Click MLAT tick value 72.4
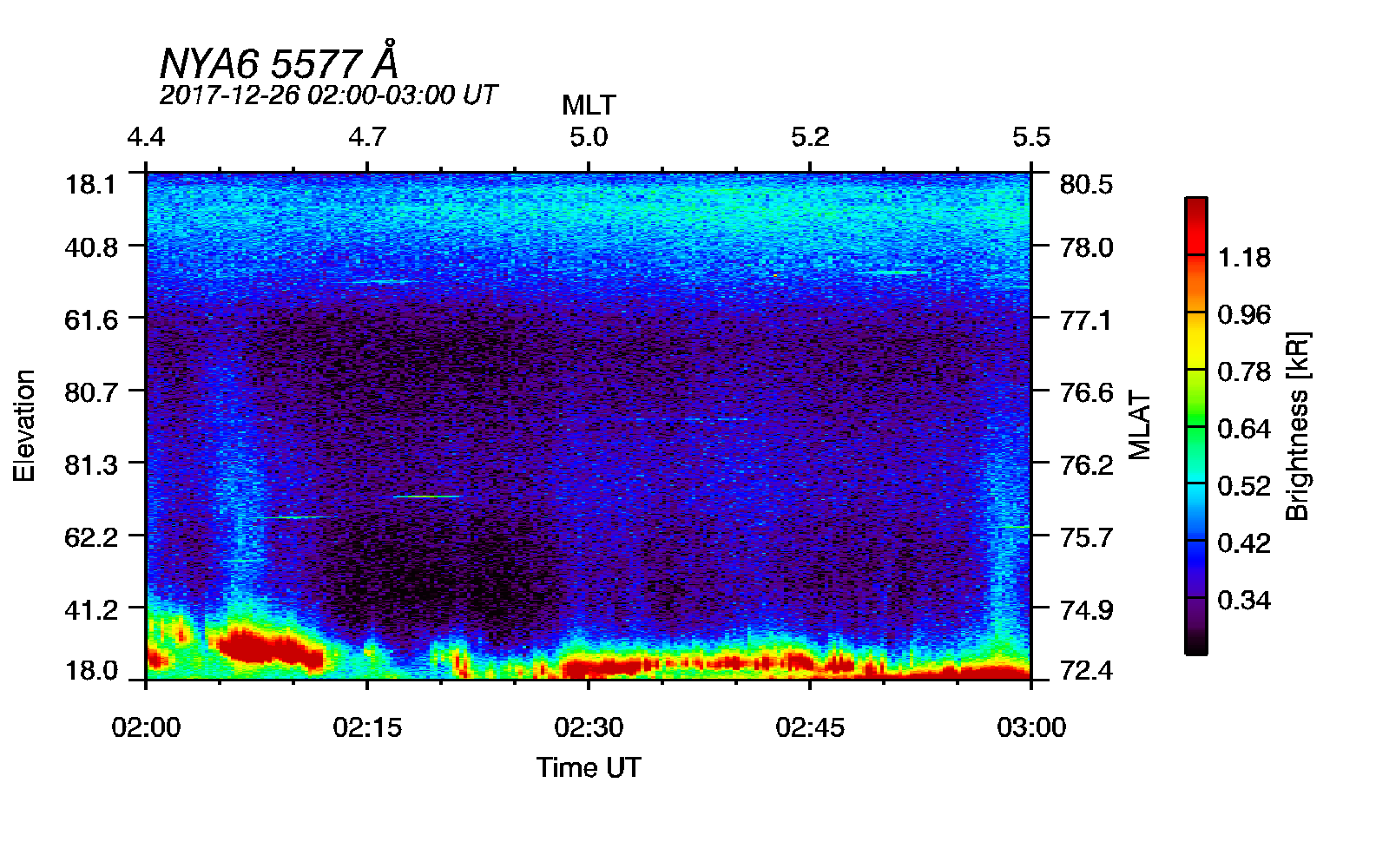This screenshot has width=1389, height=868. (x=1086, y=670)
